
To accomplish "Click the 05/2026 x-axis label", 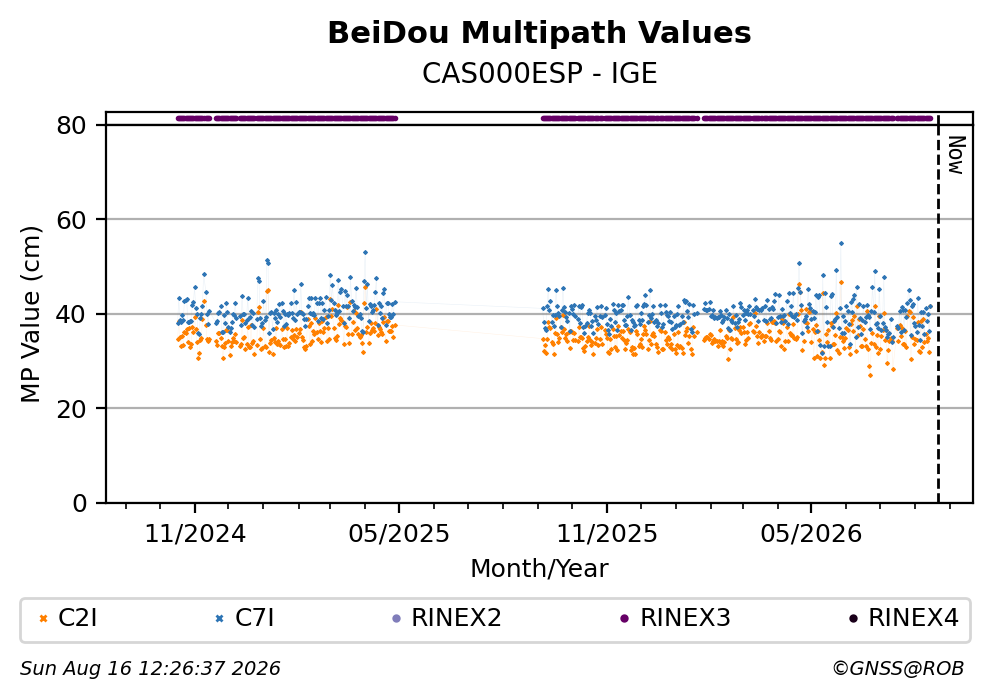I will (811, 534).
